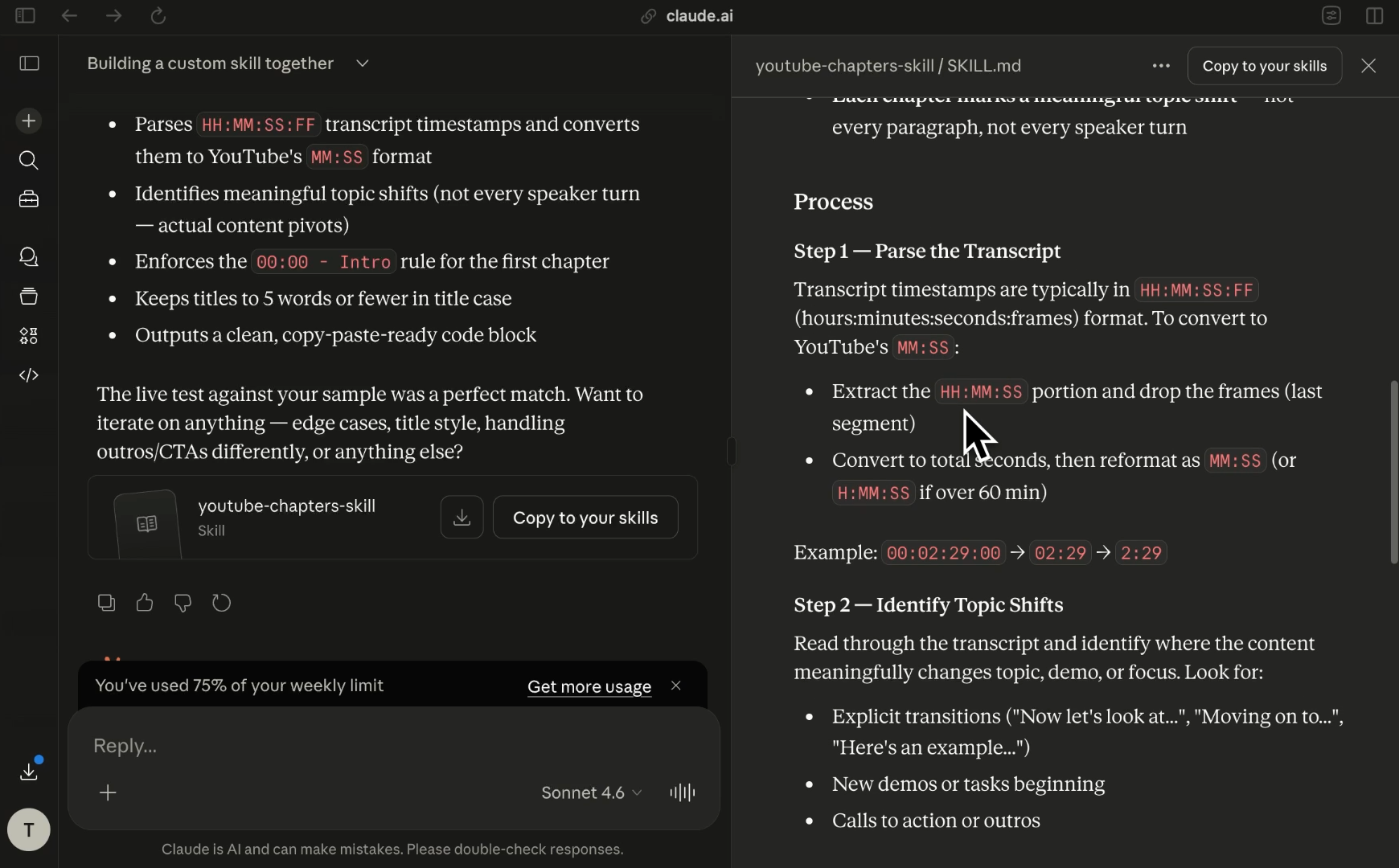Click the Step 1 — Parse the Transcript heading
The height and width of the screenshot is (868, 1399).
tap(927, 252)
